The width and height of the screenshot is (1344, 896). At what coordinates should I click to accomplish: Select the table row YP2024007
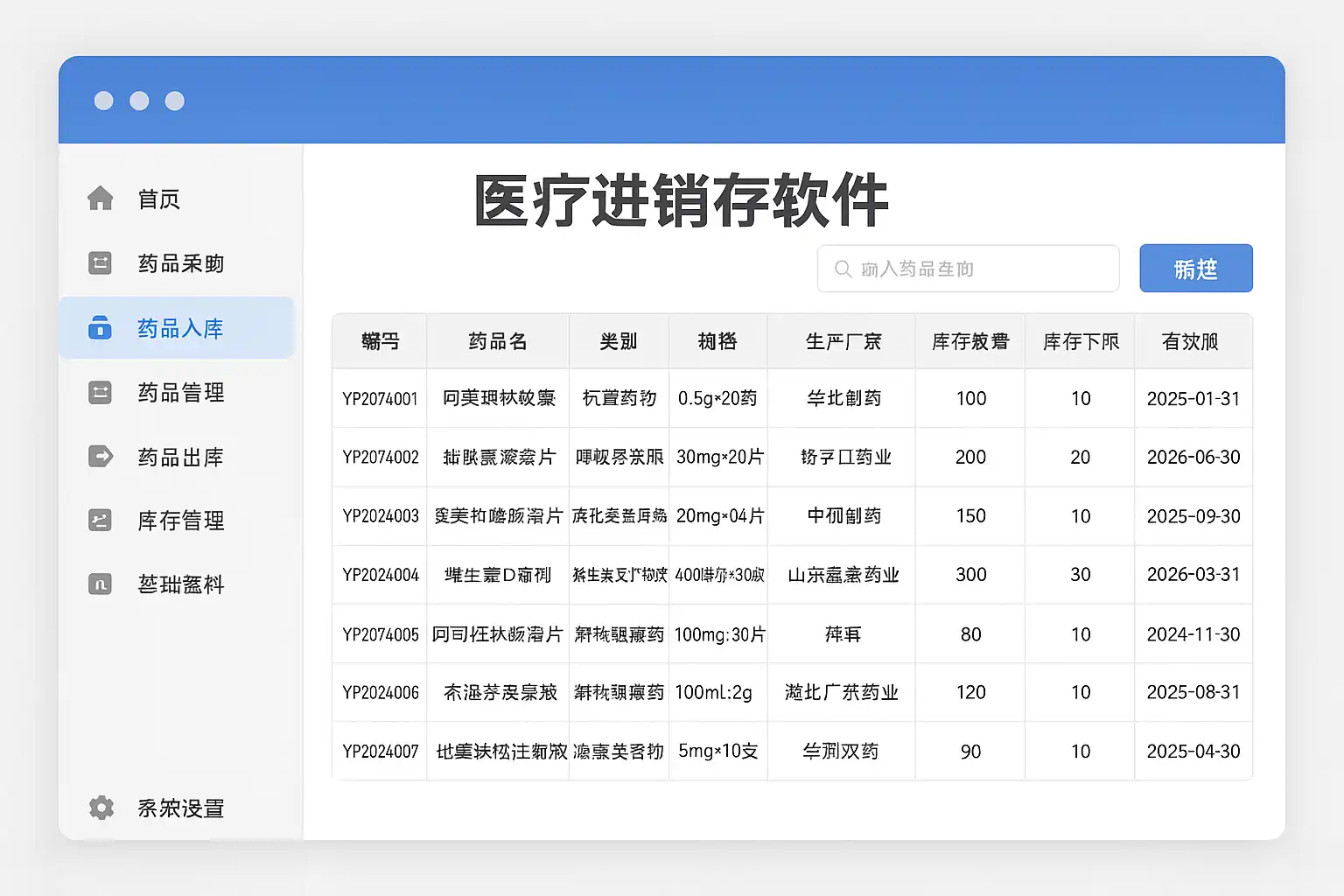[381, 752]
